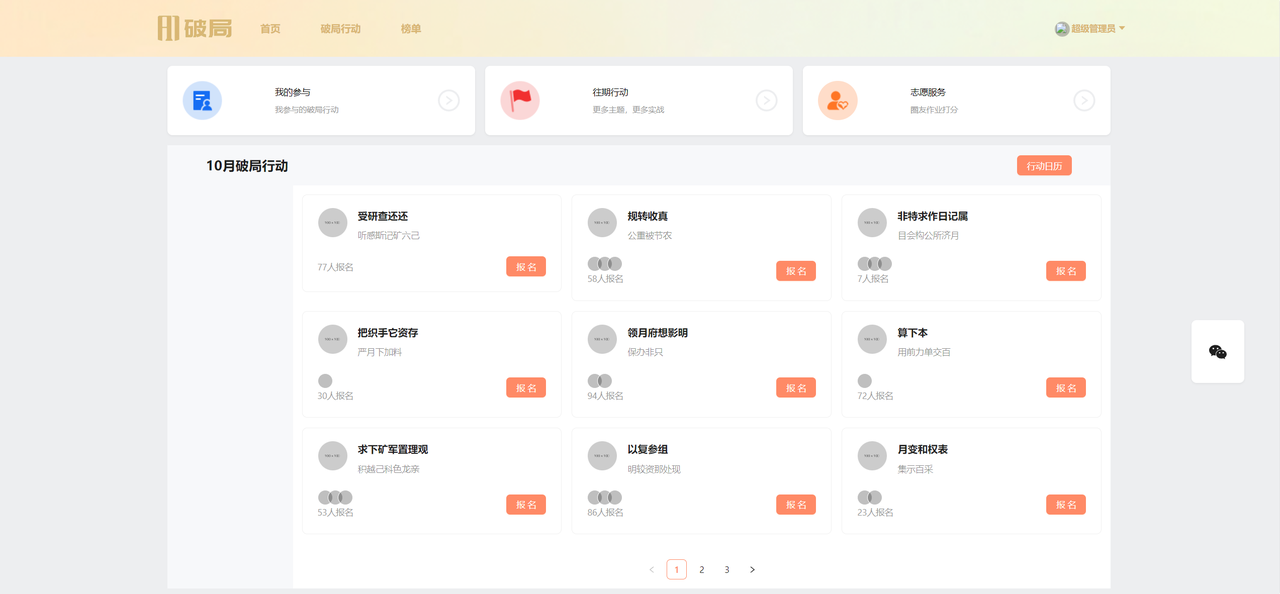Click participant avatars above 58人报名
This screenshot has height=594, width=1280.
[605, 264]
